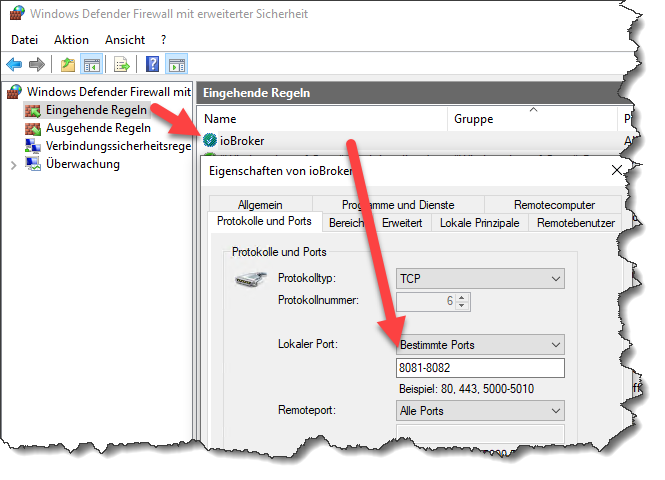
Task: Open the ? help menu
Action: pos(164,40)
